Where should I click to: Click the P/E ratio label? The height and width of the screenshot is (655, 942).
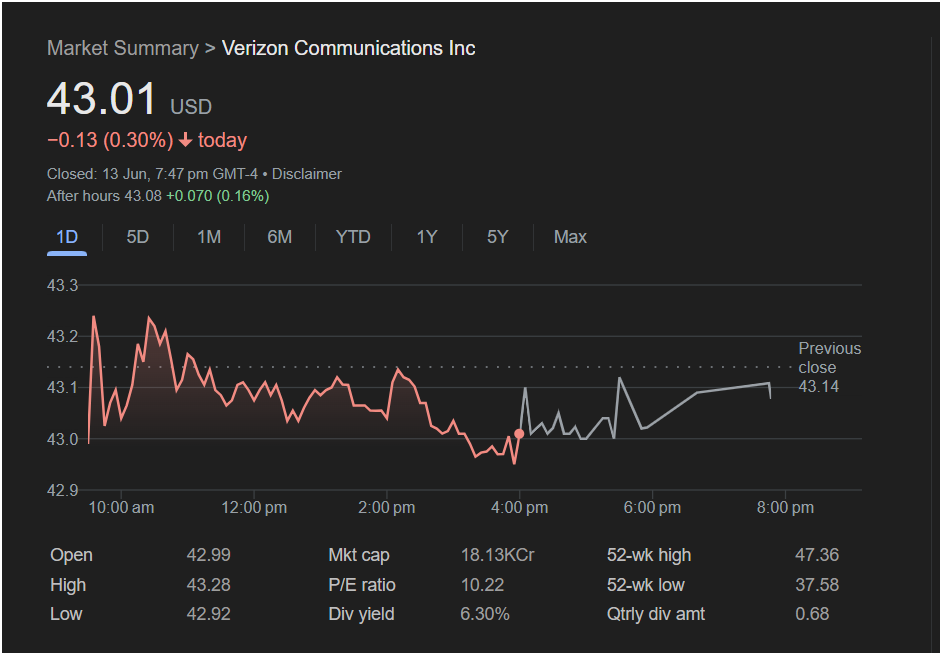[x=362, y=585]
